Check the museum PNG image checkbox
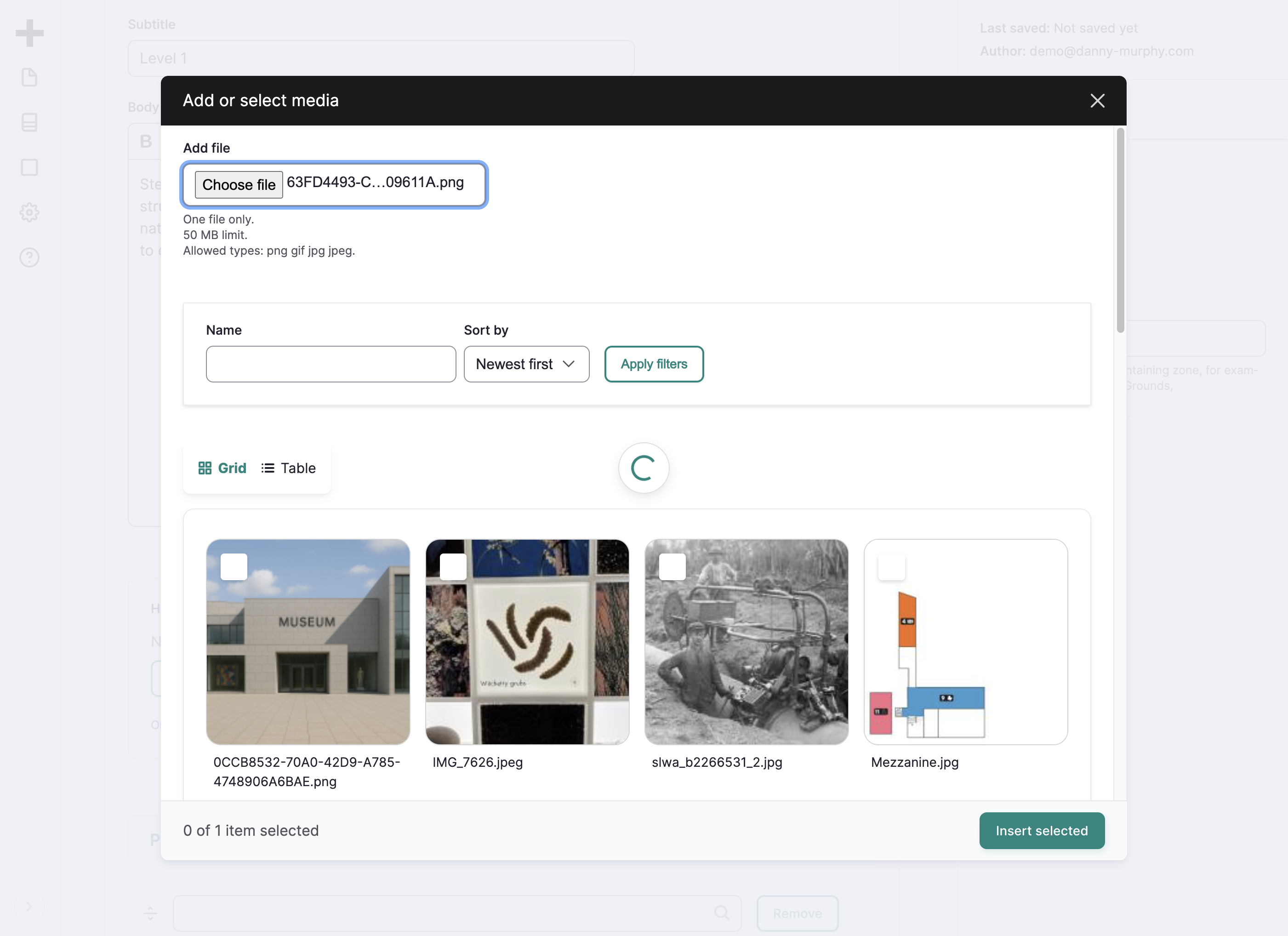Image resolution: width=1288 pixels, height=936 pixels. (234, 566)
